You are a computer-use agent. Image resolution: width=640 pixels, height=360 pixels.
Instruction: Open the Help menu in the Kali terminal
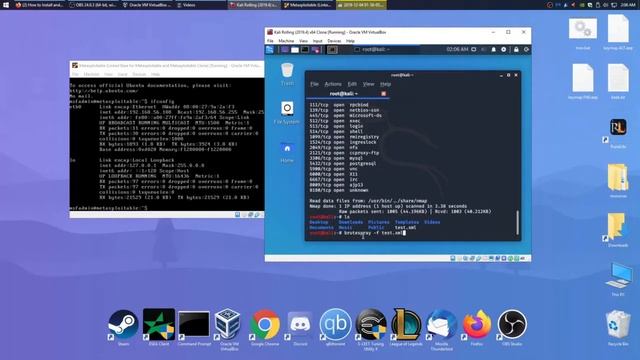click(x=385, y=84)
